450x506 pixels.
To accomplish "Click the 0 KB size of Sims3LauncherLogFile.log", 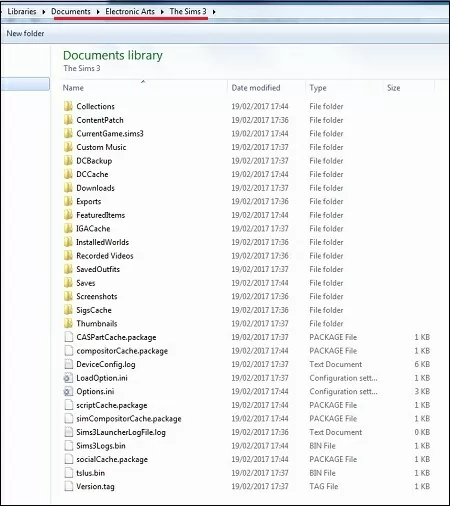I will click(422, 432).
